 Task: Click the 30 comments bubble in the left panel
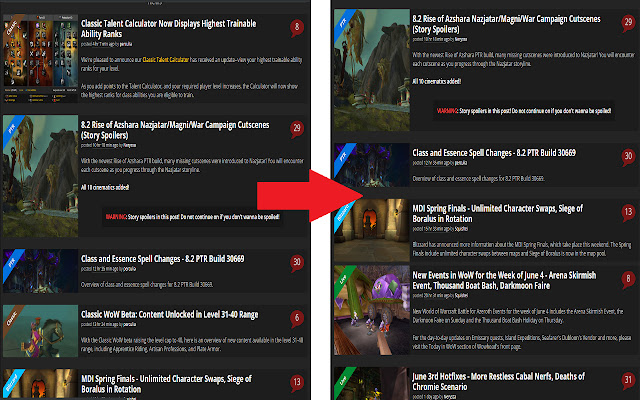pyautogui.click(x=297, y=263)
